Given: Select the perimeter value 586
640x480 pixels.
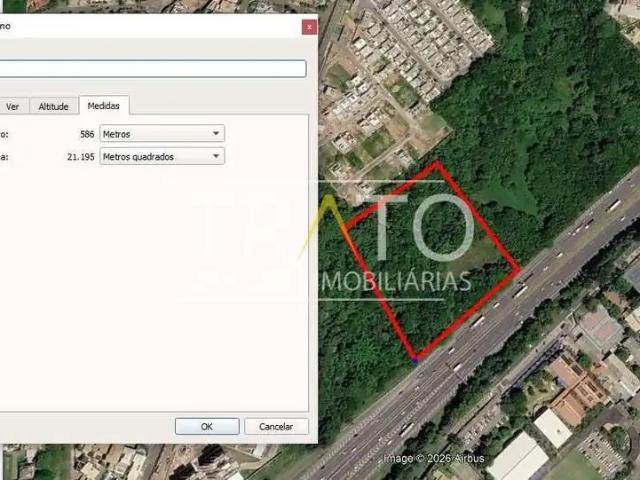Looking at the screenshot, I should point(87,134).
